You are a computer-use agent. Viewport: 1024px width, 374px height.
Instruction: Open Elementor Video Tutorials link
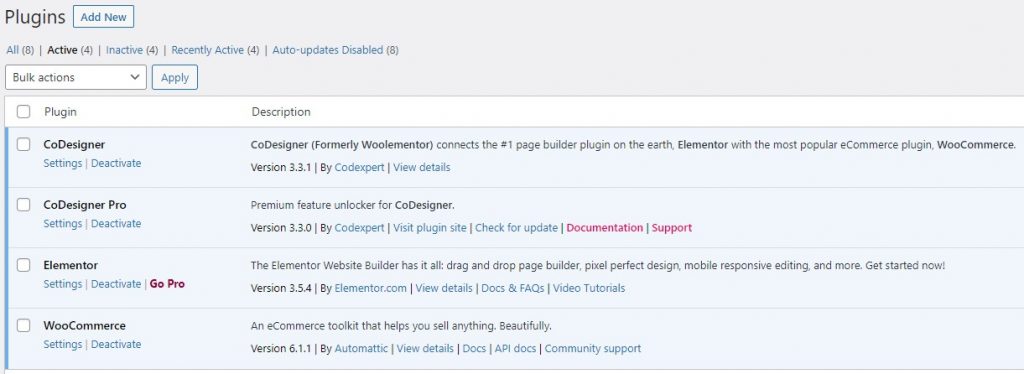589,288
